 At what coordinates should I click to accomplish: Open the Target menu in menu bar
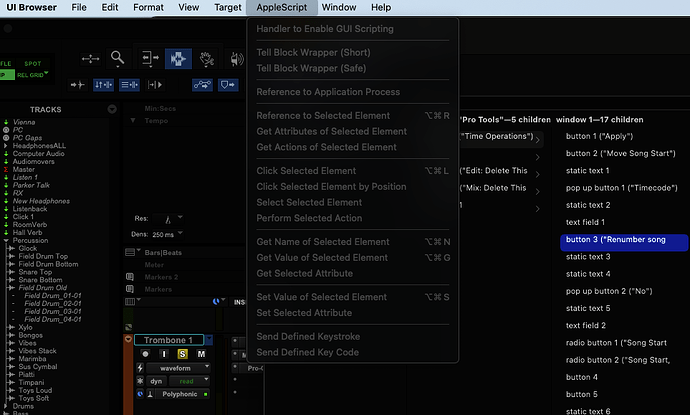coord(228,7)
